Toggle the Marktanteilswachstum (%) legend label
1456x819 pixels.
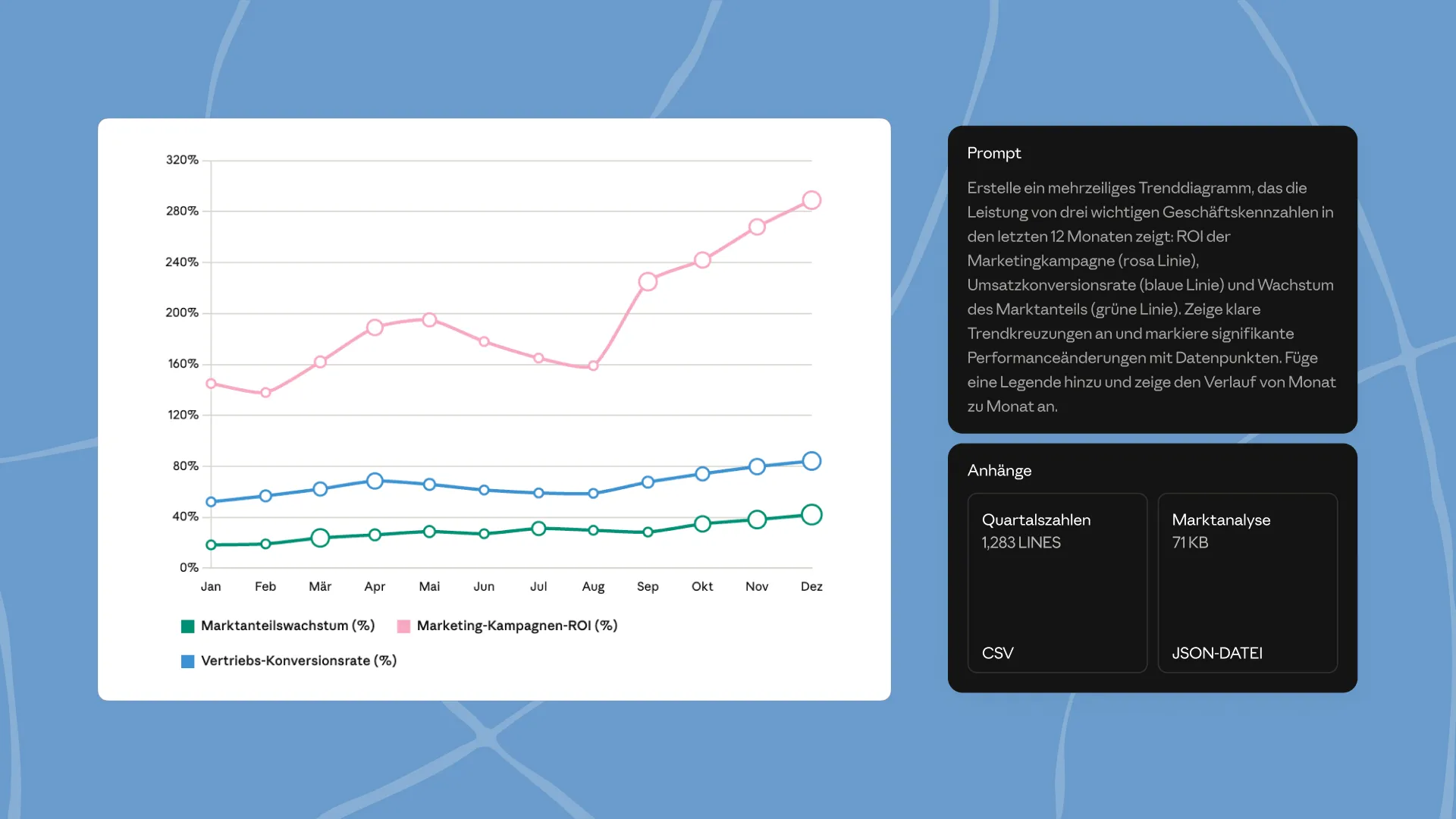[287, 626]
